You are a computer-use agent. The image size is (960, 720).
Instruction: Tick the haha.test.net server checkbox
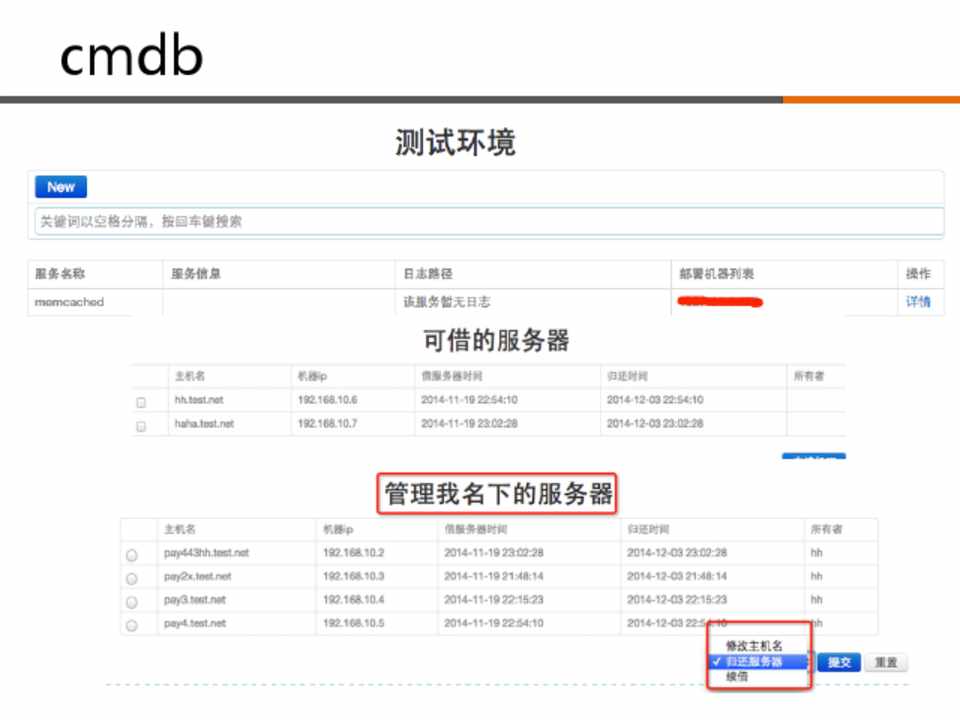click(x=141, y=425)
